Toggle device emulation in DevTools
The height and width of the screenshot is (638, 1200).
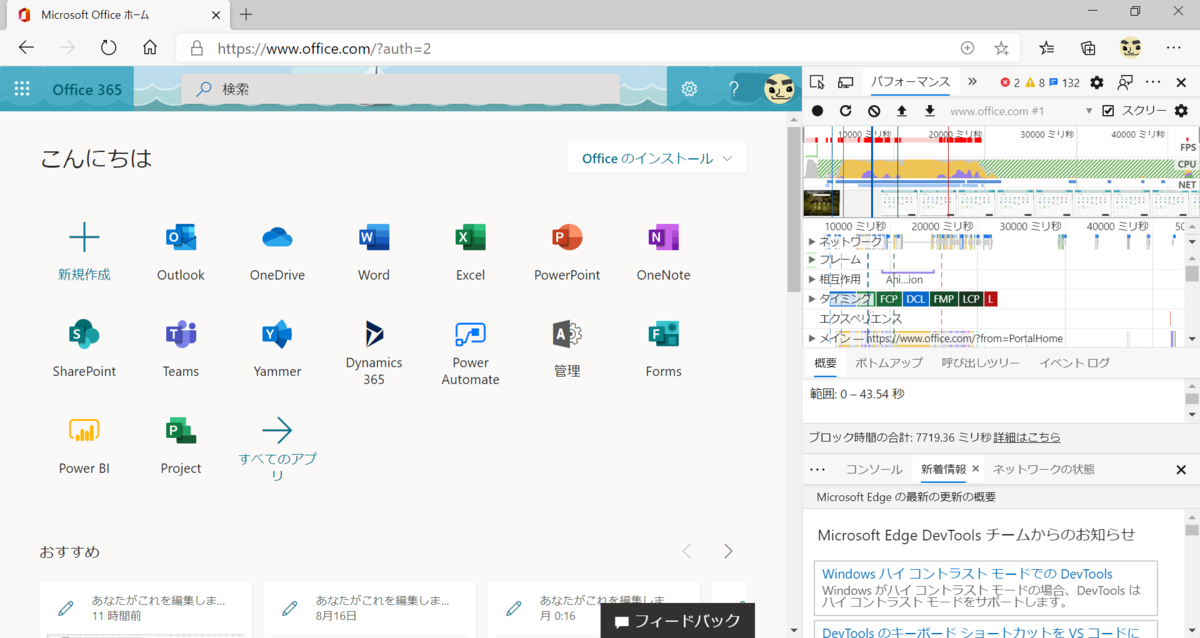click(x=845, y=82)
